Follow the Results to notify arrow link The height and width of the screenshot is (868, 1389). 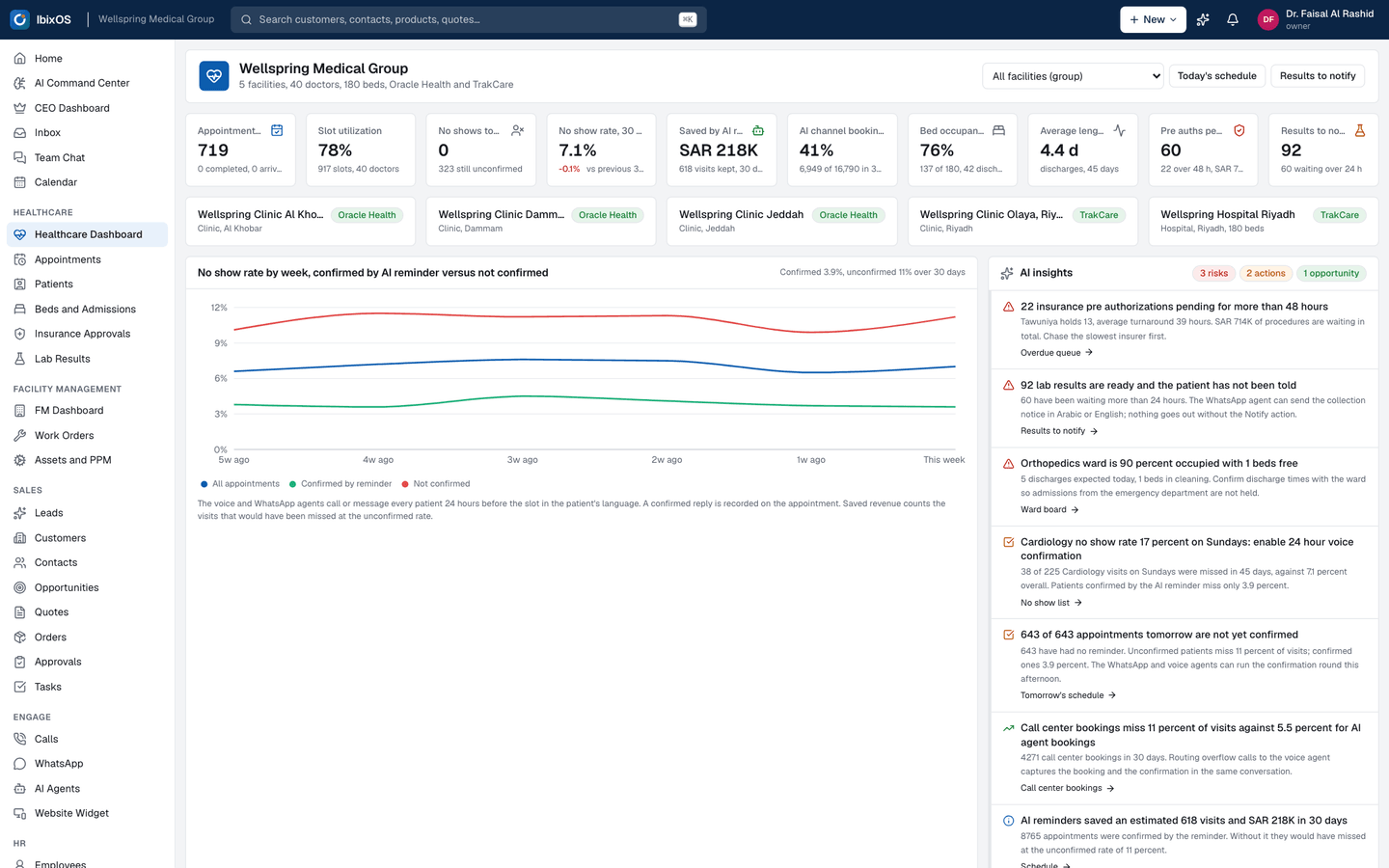tap(1059, 431)
